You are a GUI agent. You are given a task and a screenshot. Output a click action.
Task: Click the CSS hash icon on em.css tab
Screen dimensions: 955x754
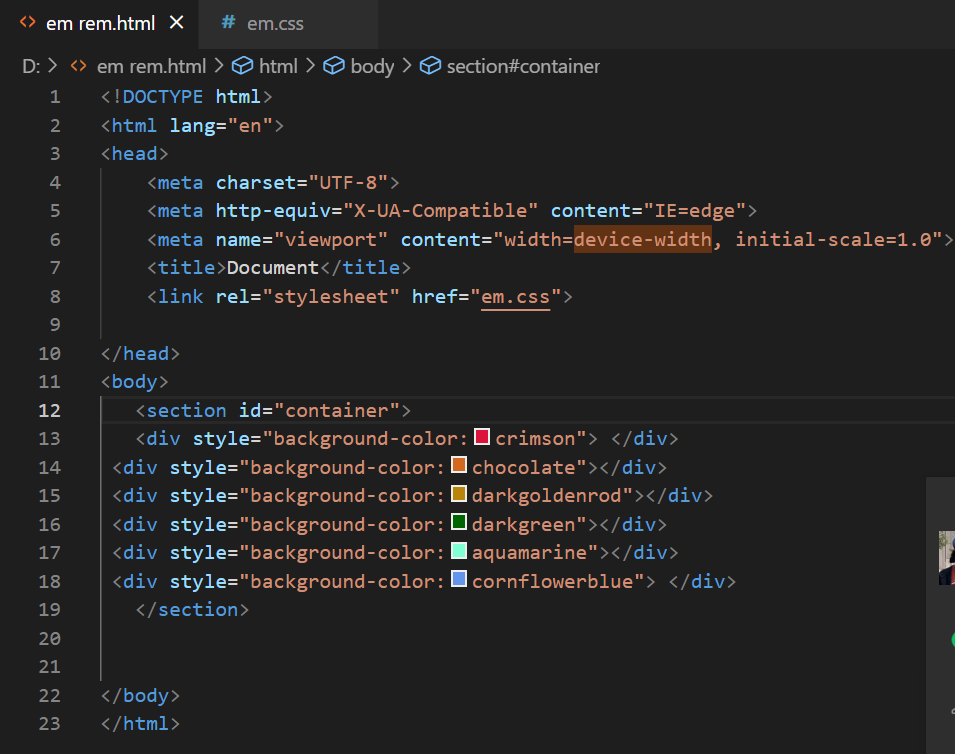229,22
